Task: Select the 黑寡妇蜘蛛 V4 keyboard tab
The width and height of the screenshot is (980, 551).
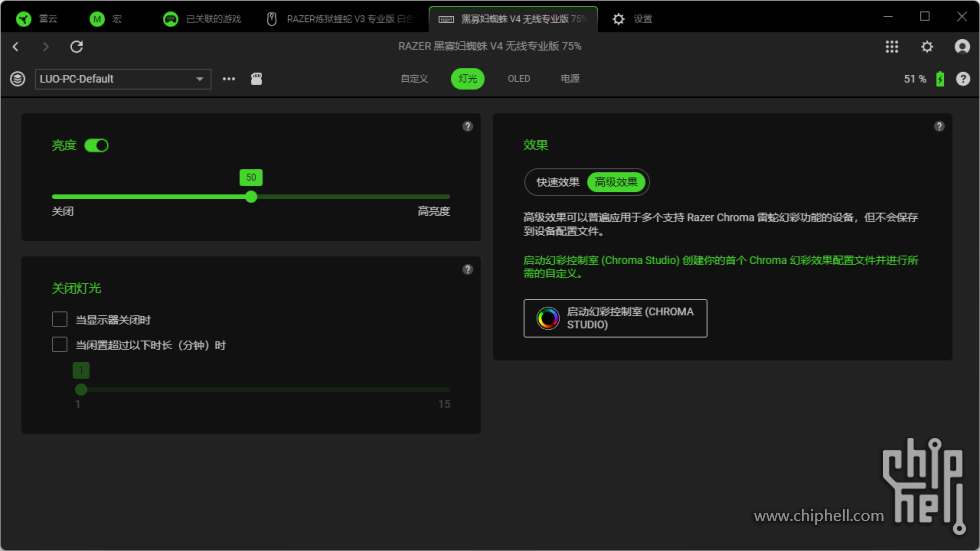Action: pyautogui.click(x=513, y=19)
